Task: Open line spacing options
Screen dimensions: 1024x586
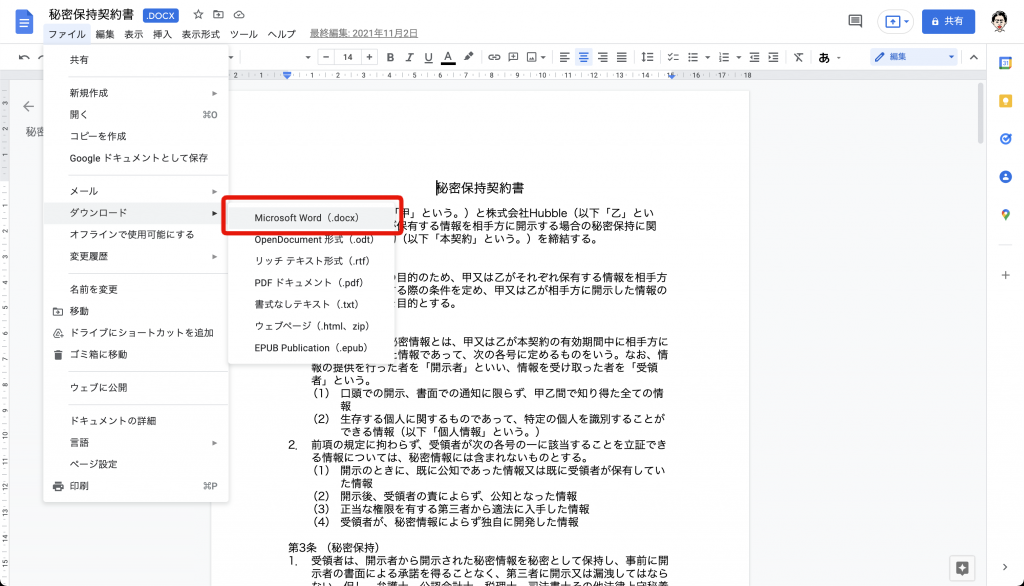Action: 647,57
